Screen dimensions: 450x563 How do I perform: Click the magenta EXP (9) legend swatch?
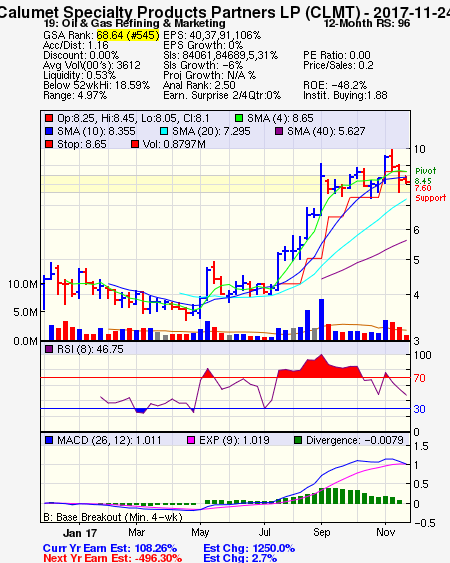point(191,440)
